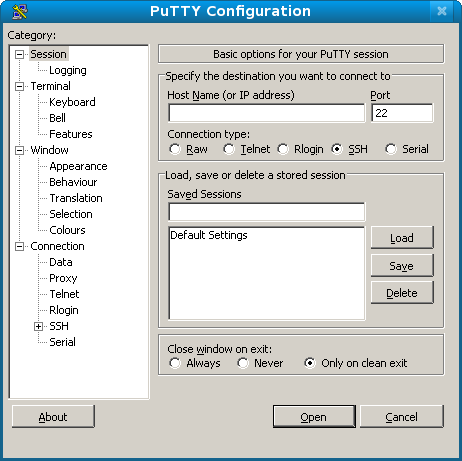This screenshot has height=461, width=462.
Task: Open the Logging category
Action: 68,70
